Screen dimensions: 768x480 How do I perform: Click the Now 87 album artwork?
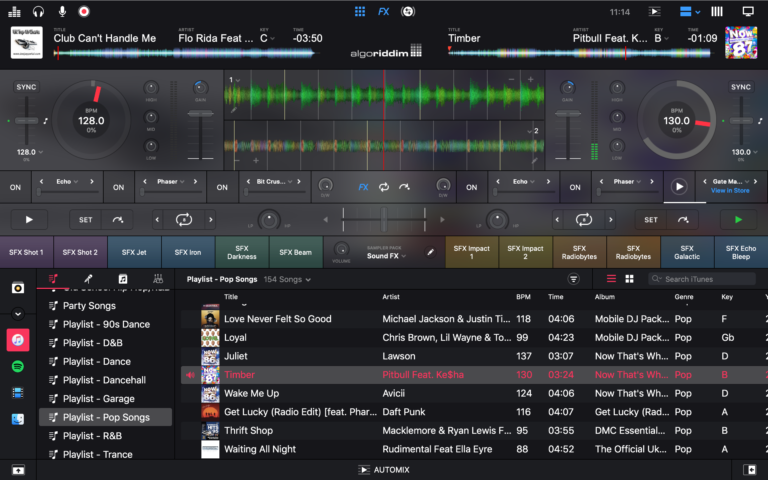(741, 43)
